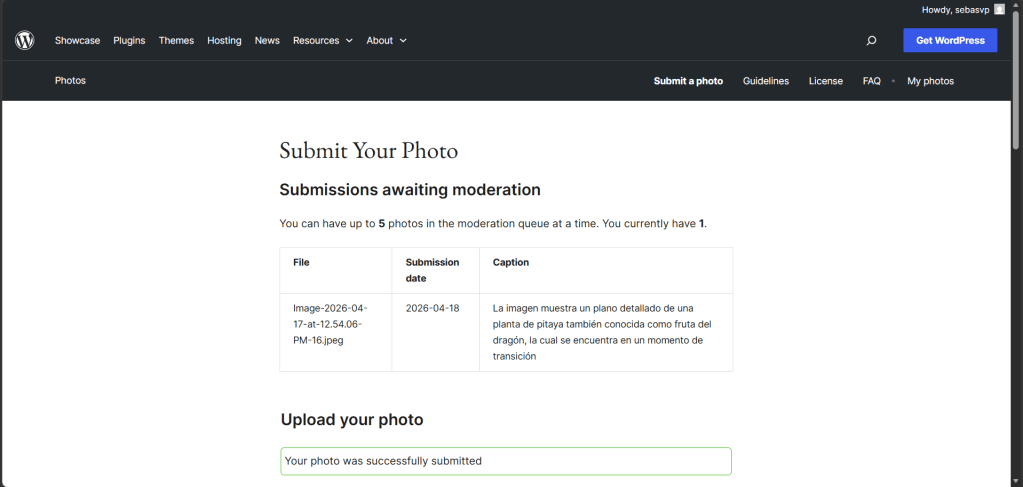Open the Themes menu item

point(176,41)
